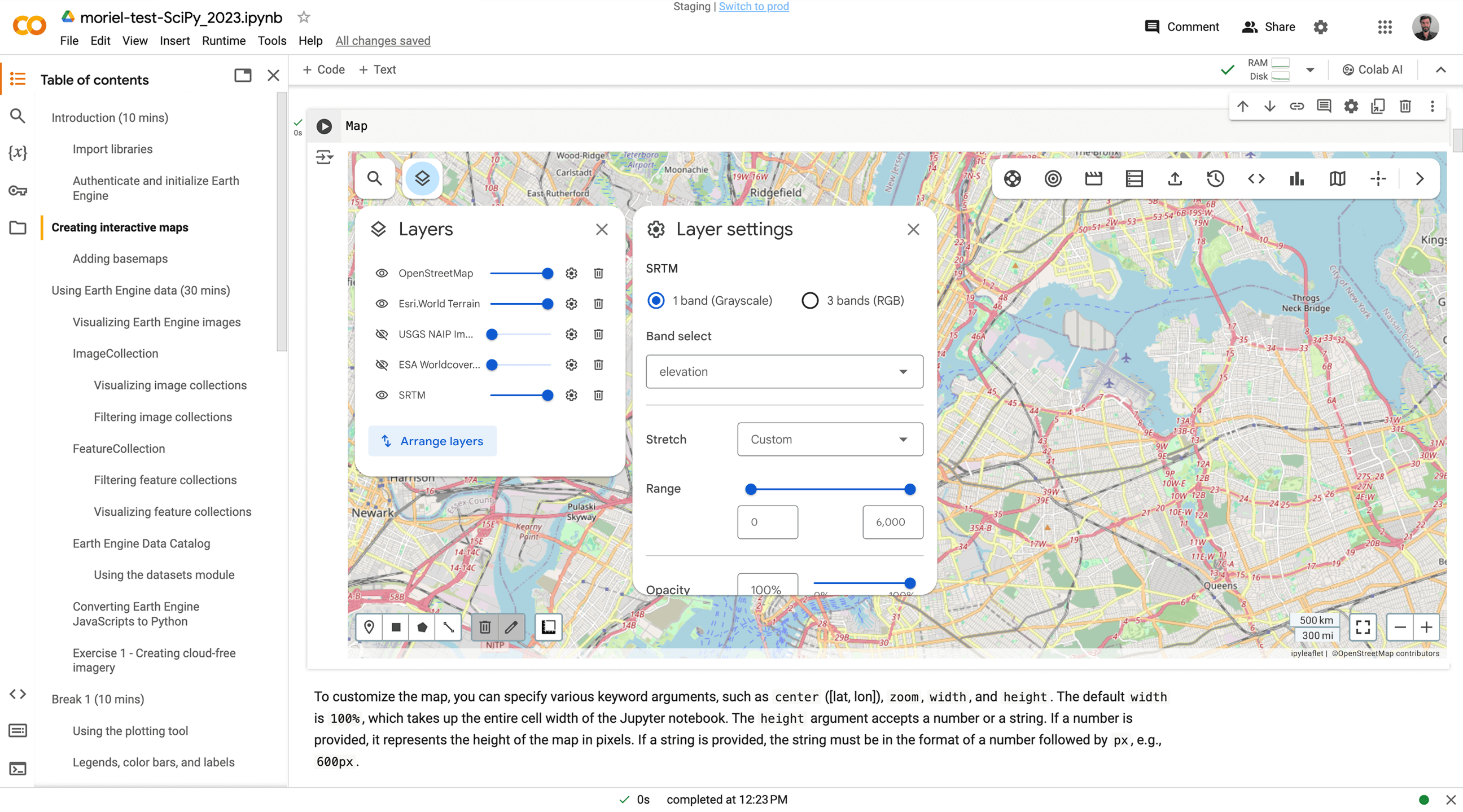
Task: Expand the RAM and Disk runtime dropdown arrow
Action: (x=1310, y=70)
